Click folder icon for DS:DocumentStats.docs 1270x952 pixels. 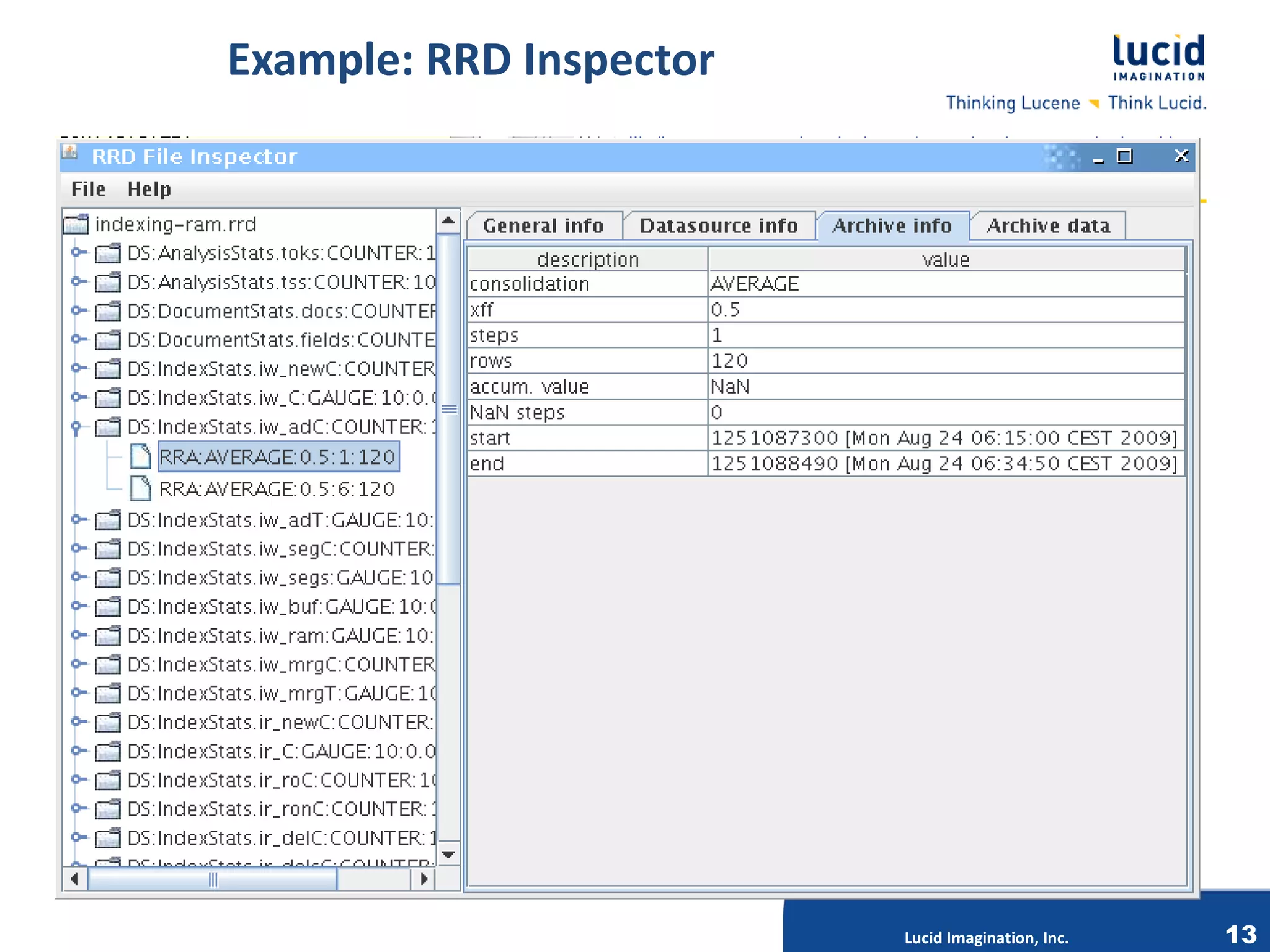[x=108, y=311]
